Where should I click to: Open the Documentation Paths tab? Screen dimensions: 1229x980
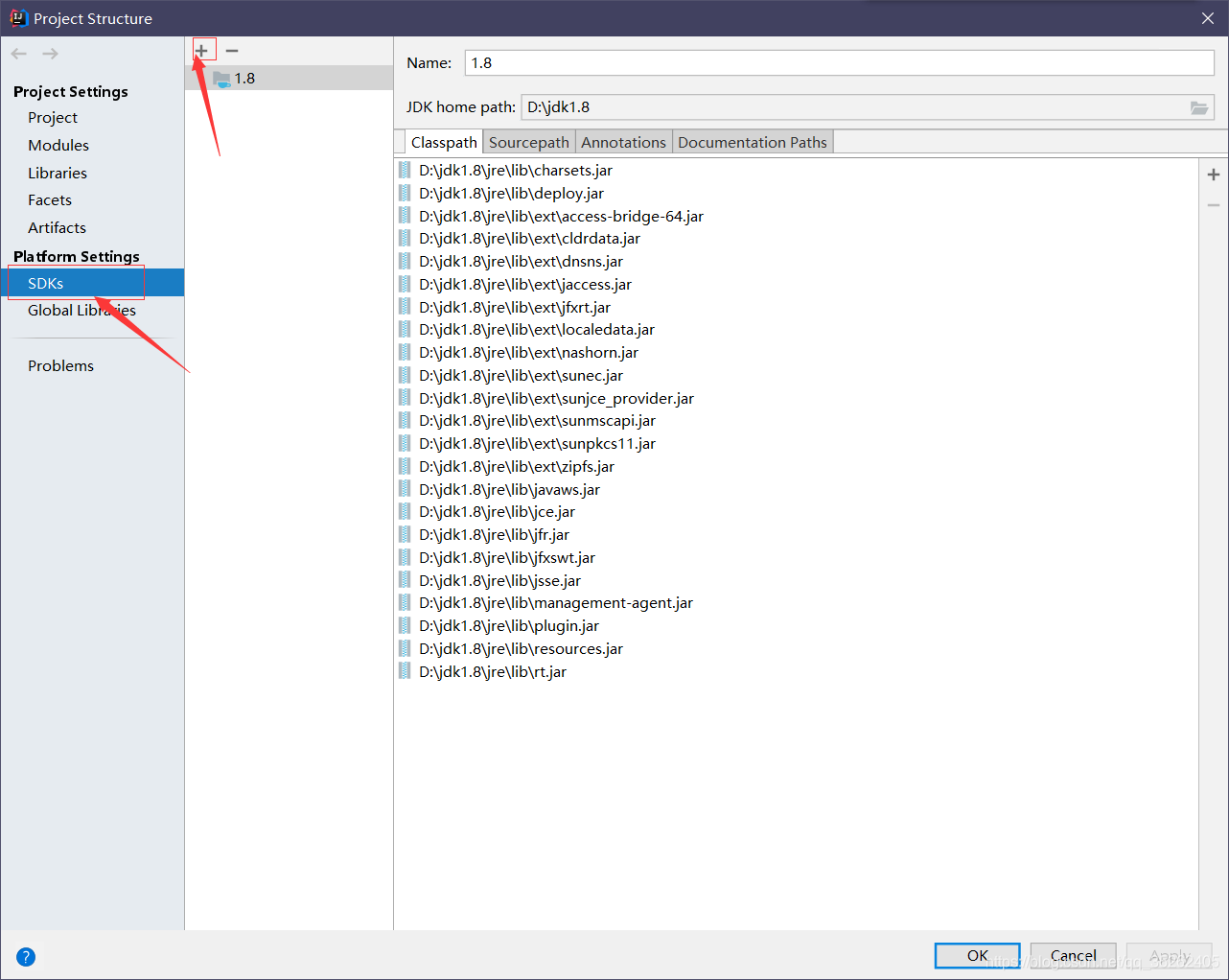pos(753,142)
